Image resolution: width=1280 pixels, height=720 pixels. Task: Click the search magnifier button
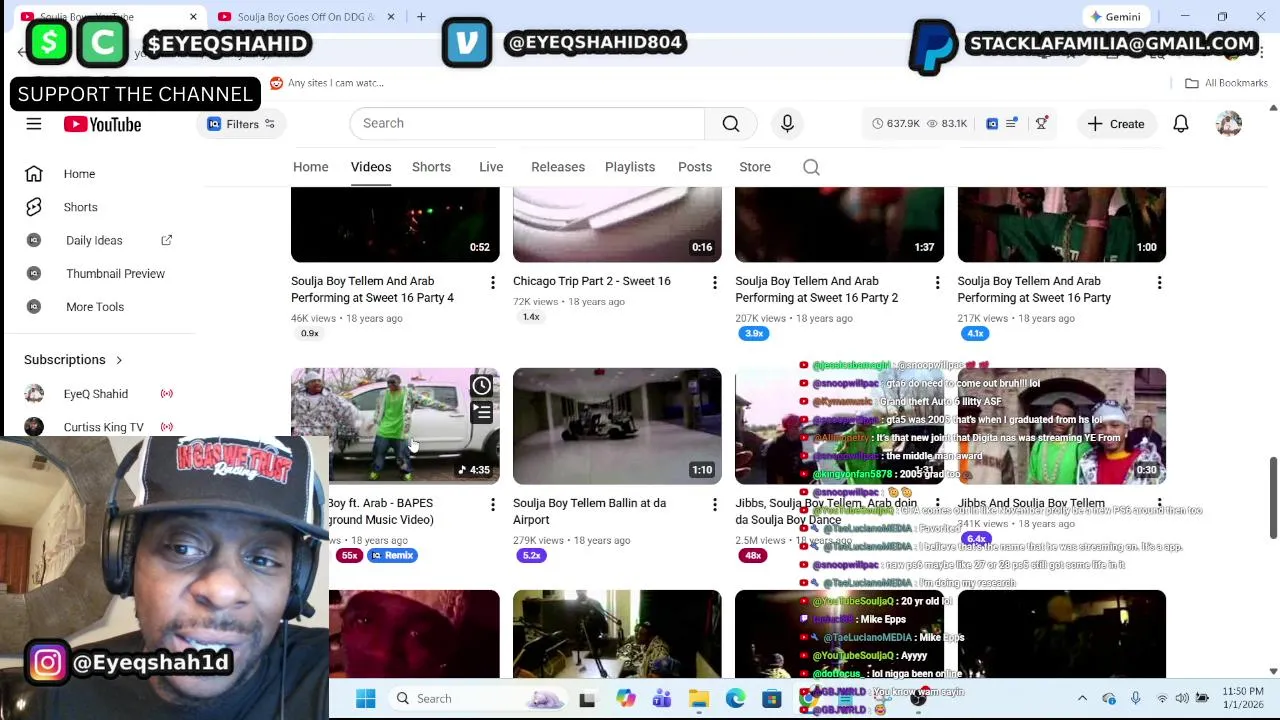731,123
